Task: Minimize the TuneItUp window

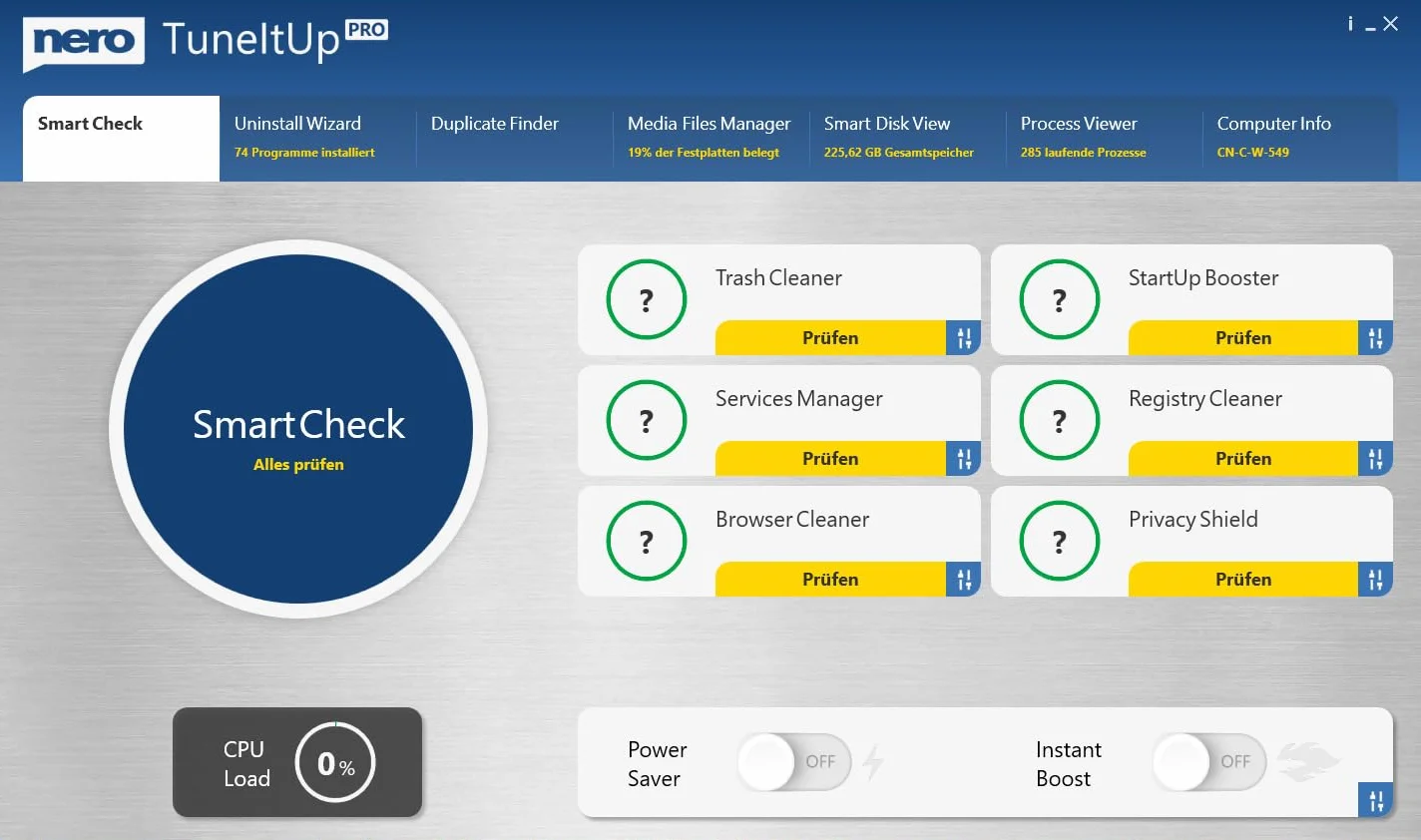Action: (x=1371, y=27)
